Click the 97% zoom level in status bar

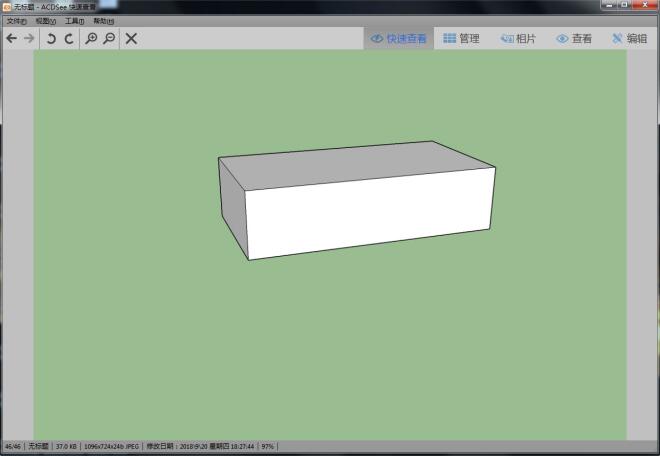[268, 447]
